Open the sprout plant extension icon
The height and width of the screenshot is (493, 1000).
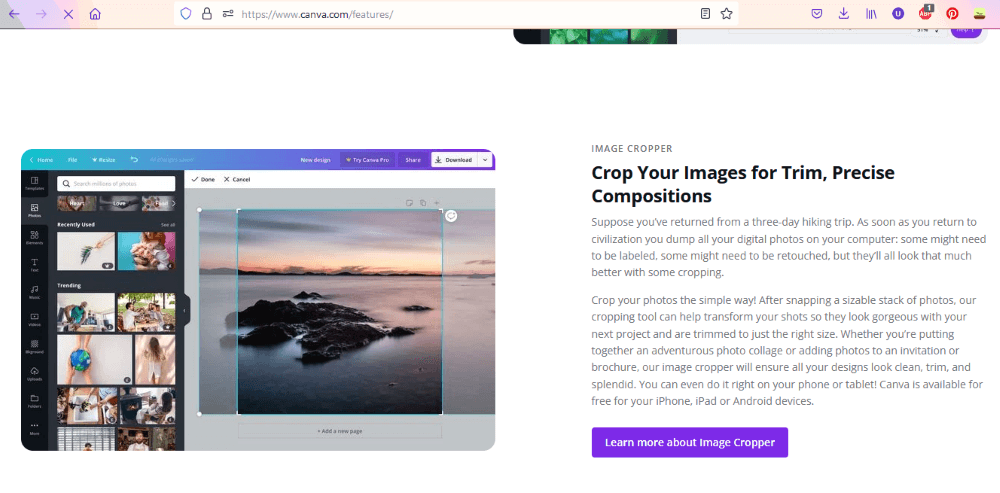pyautogui.click(x=980, y=13)
